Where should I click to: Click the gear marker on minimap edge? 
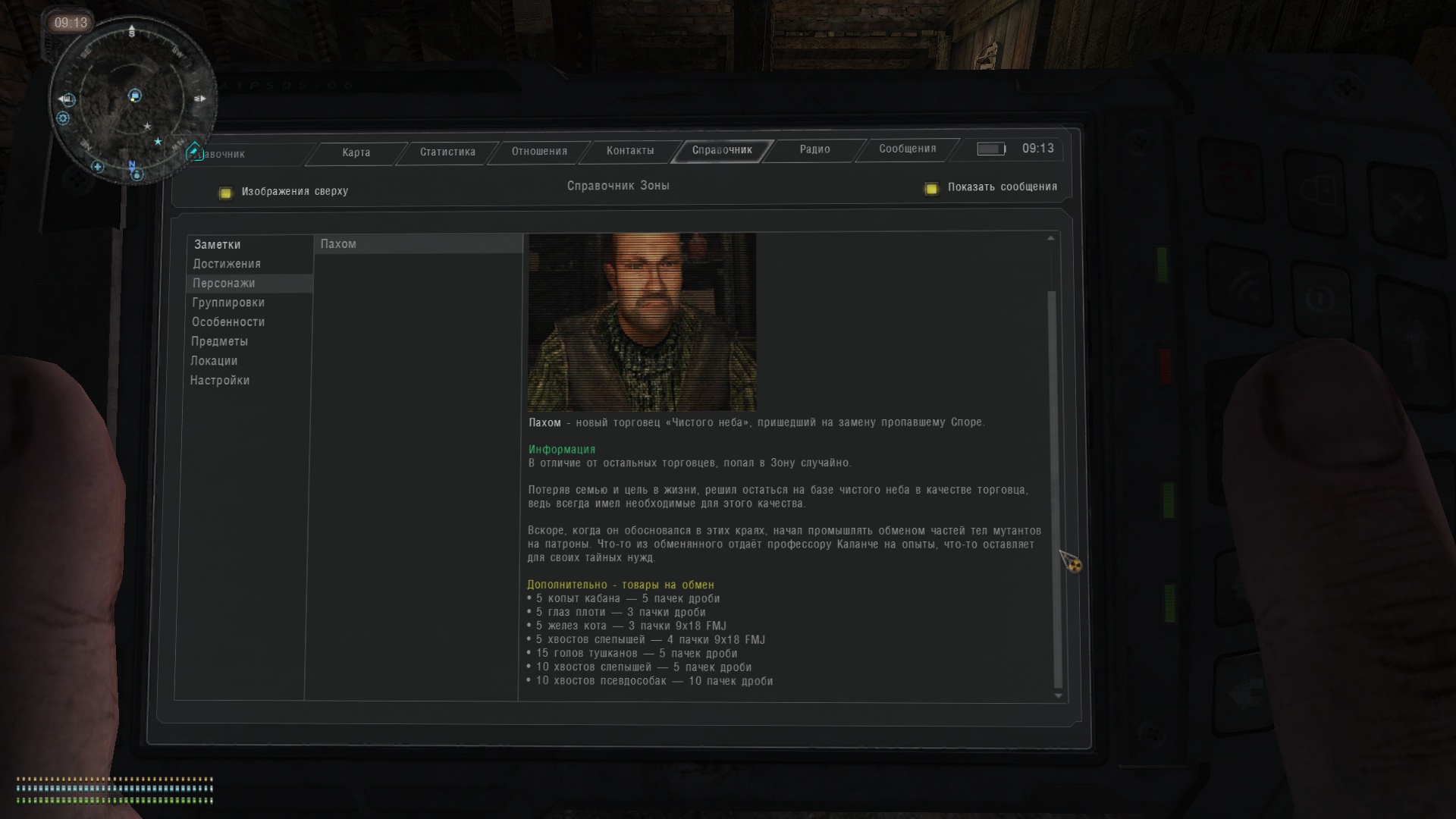pos(63,118)
